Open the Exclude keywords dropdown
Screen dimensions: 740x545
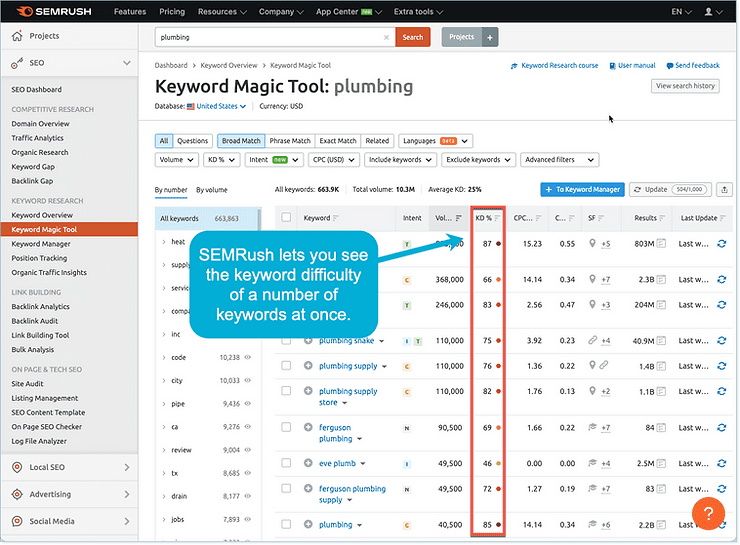tap(479, 160)
